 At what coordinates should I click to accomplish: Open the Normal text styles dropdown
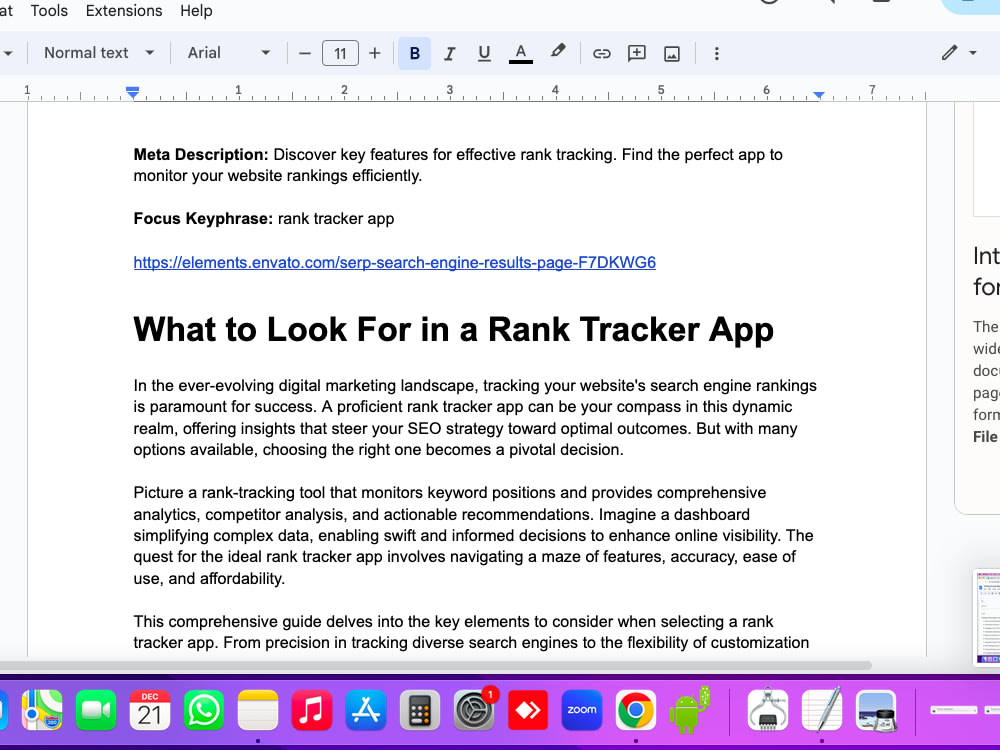(x=99, y=53)
